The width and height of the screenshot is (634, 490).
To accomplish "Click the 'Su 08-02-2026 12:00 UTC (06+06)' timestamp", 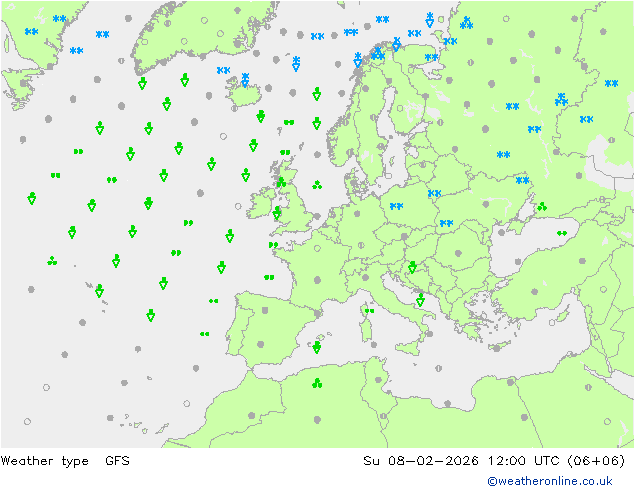I will point(494,460).
